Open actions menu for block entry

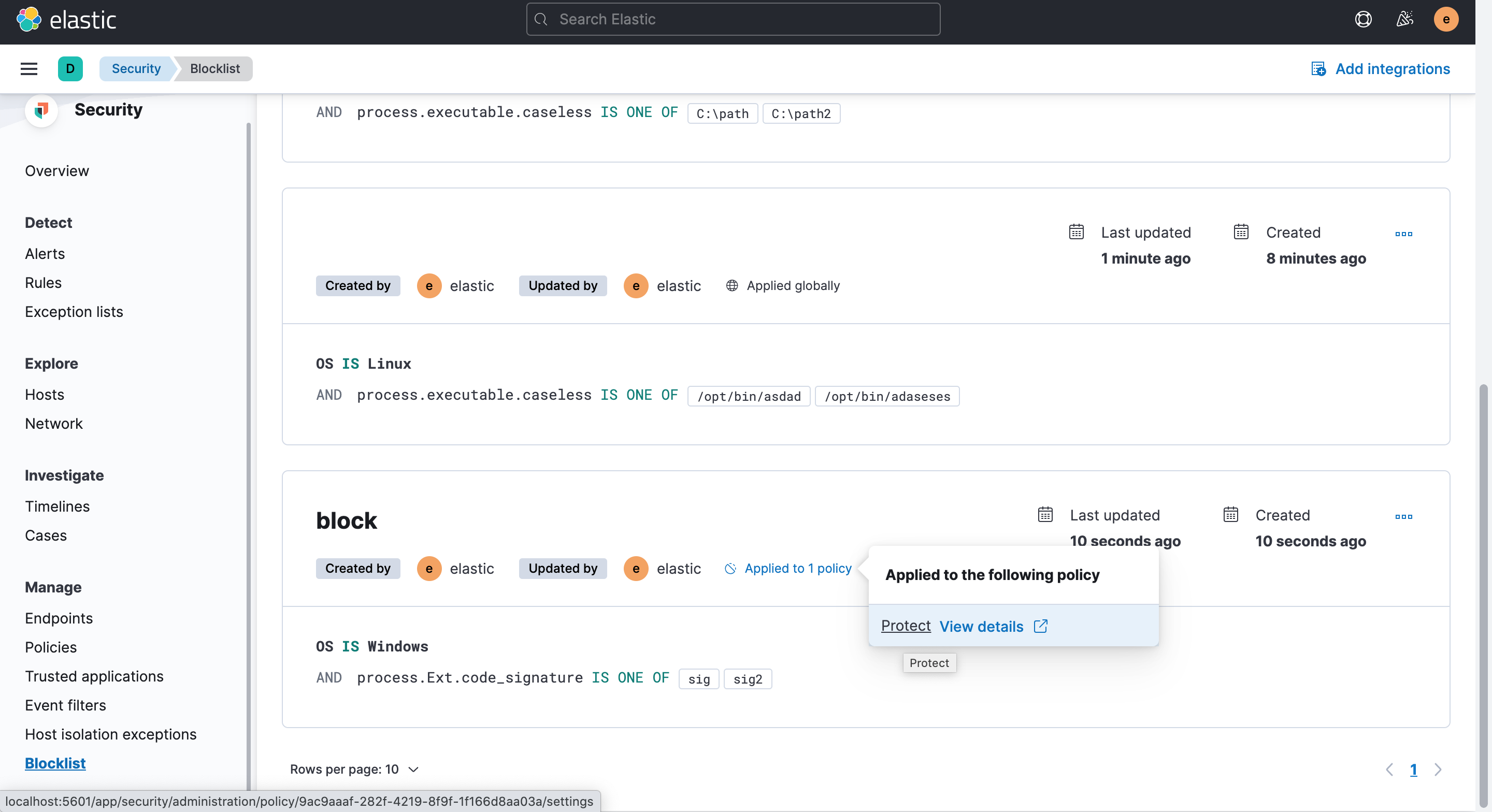(1403, 517)
